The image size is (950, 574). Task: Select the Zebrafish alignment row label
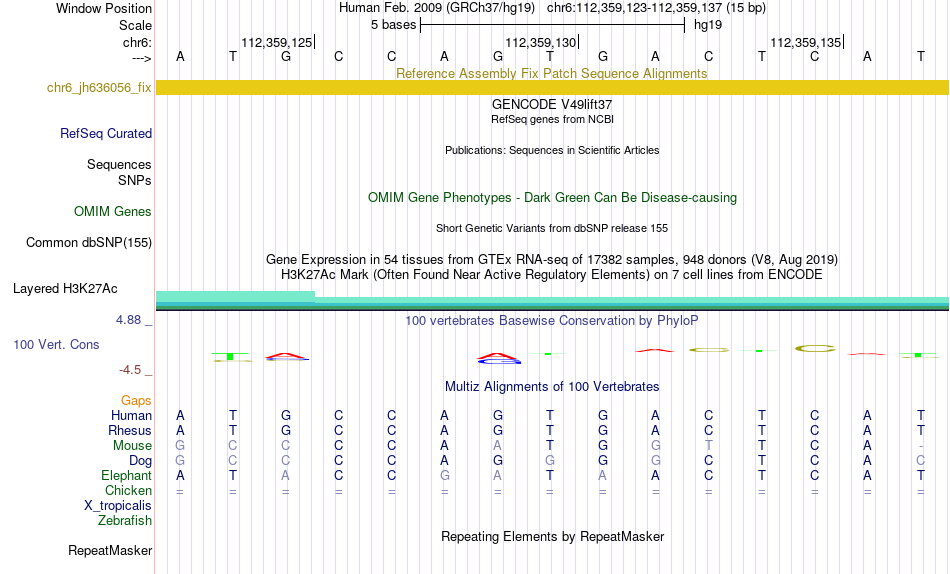[x=125, y=521]
